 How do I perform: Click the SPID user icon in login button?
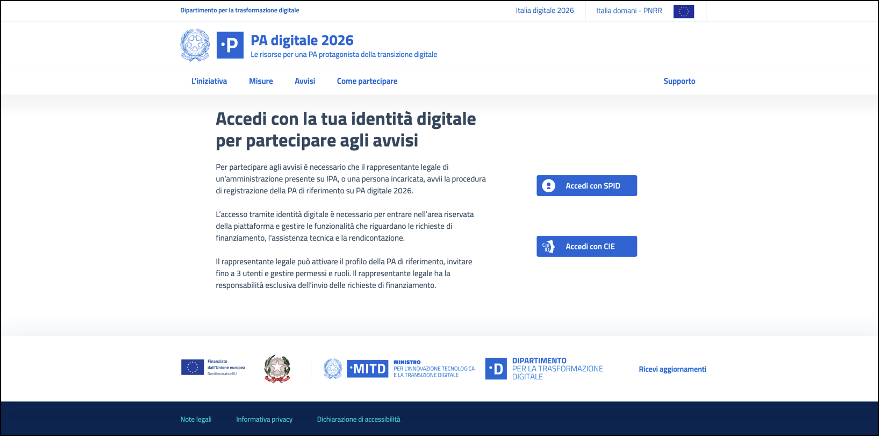point(548,186)
